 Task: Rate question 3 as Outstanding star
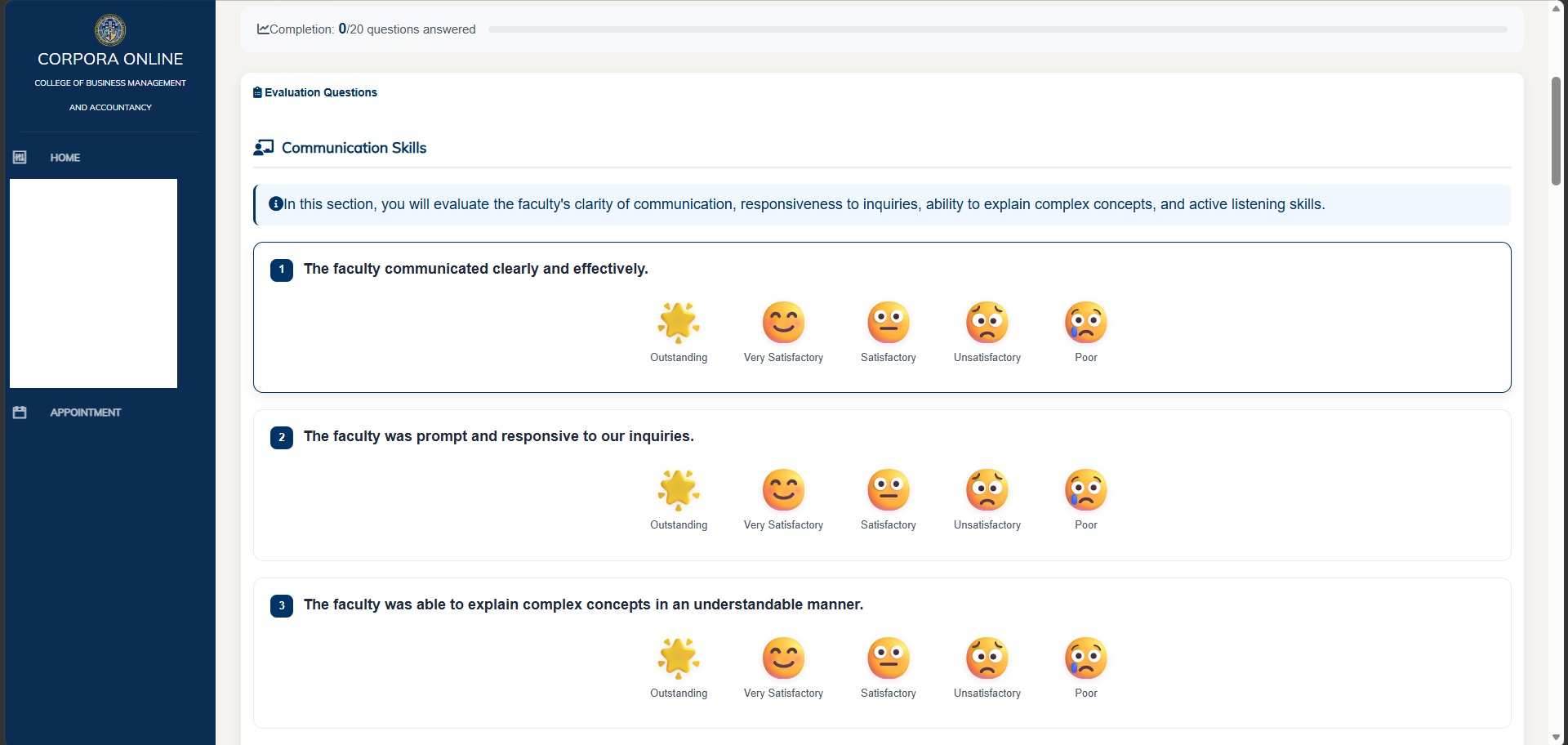pos(679,658)
